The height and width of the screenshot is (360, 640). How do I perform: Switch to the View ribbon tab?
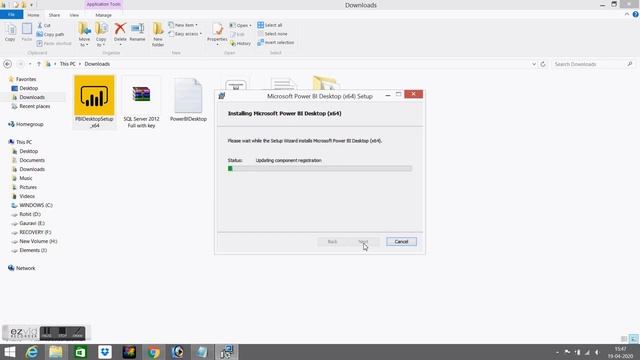(74, 15)
